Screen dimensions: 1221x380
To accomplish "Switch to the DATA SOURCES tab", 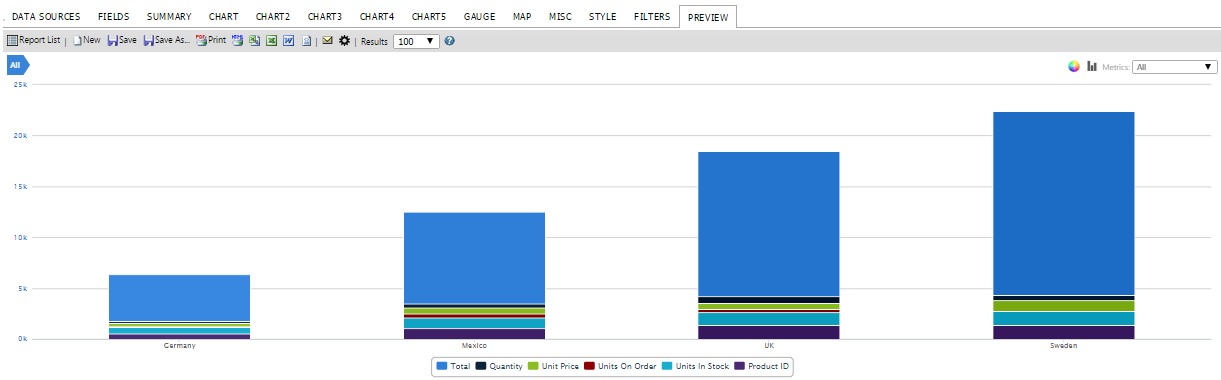I will pos(46,17).
